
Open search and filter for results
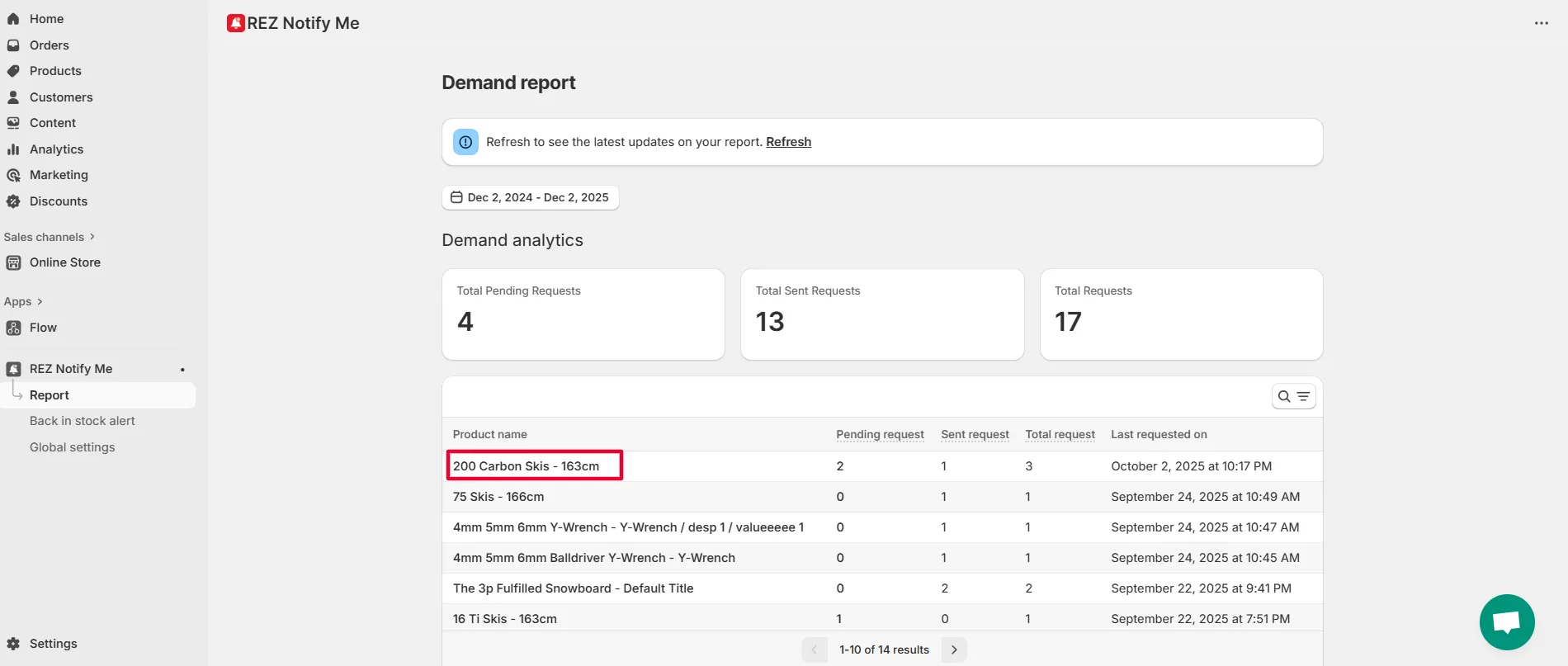point(1293,397)
